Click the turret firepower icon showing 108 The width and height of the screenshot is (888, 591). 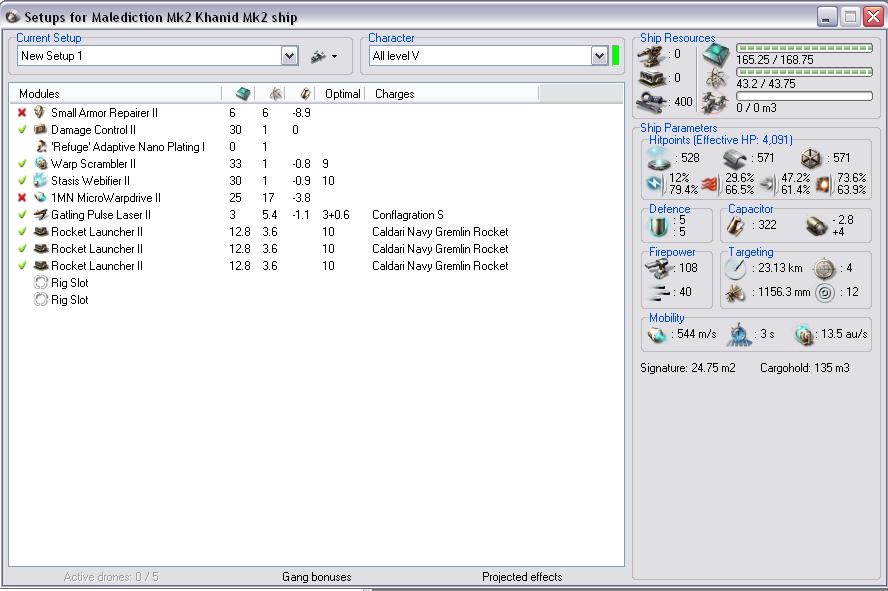point(660,268)
